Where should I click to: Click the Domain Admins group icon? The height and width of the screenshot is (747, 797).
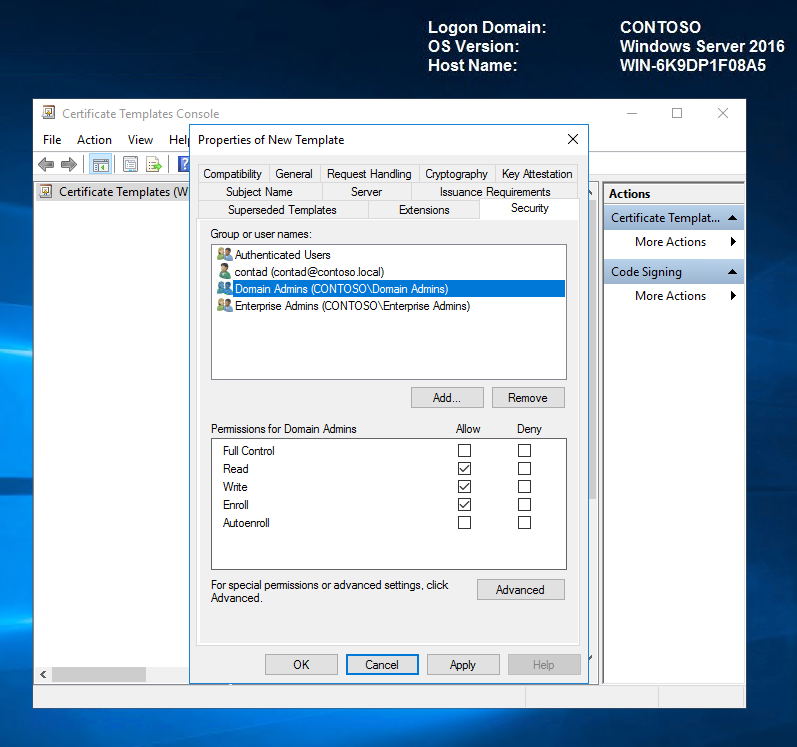224,288
